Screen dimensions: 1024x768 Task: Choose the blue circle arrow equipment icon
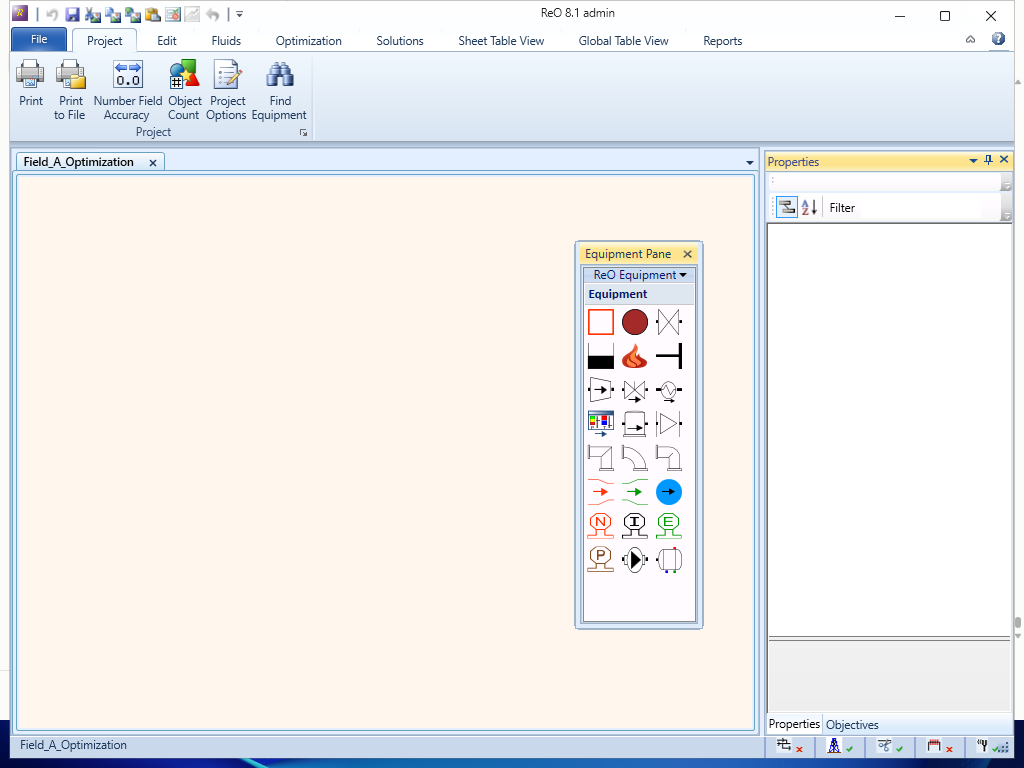click(x=669, y=492)
